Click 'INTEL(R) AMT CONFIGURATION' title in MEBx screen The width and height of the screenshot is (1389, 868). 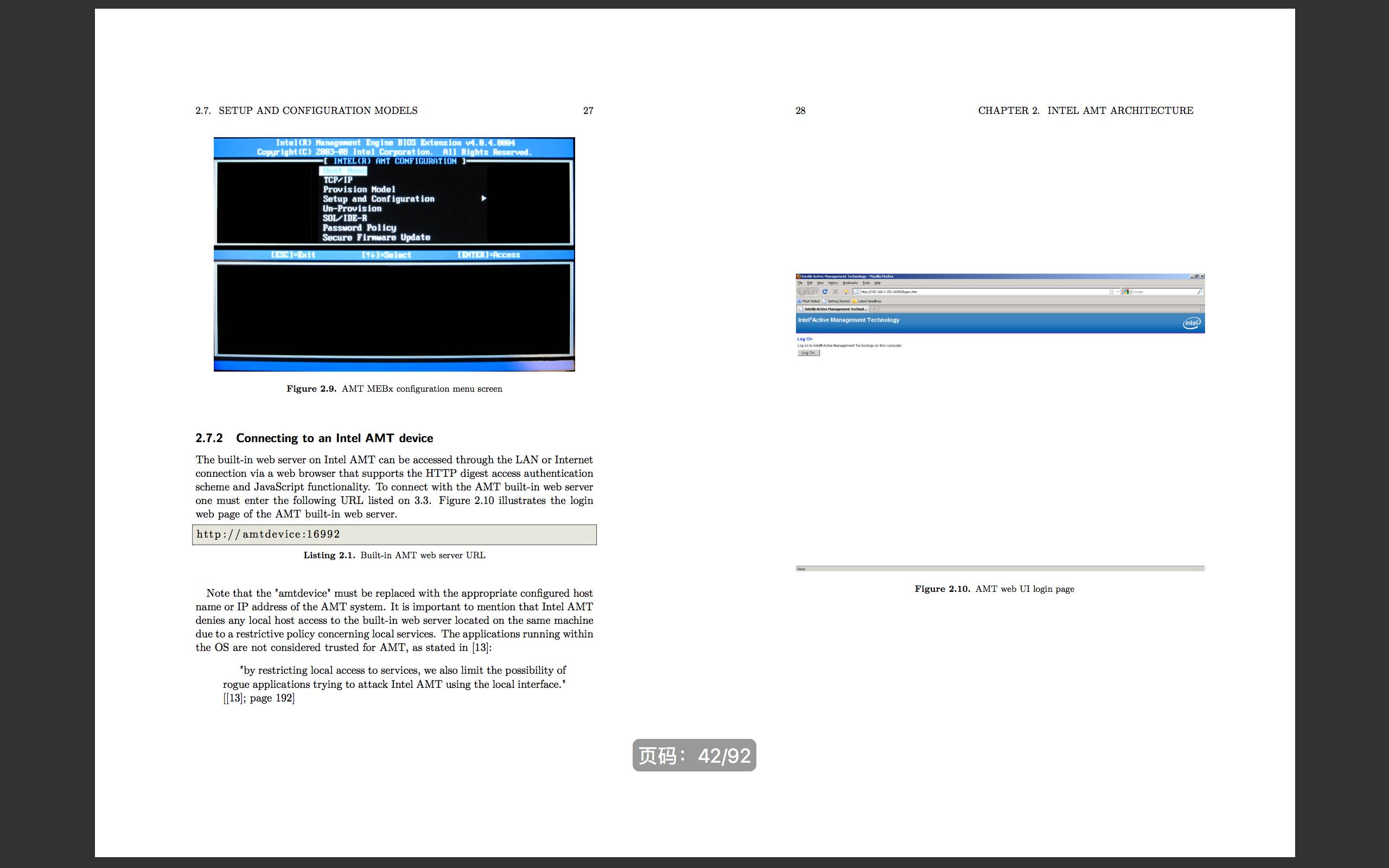(x=395, y=161)
